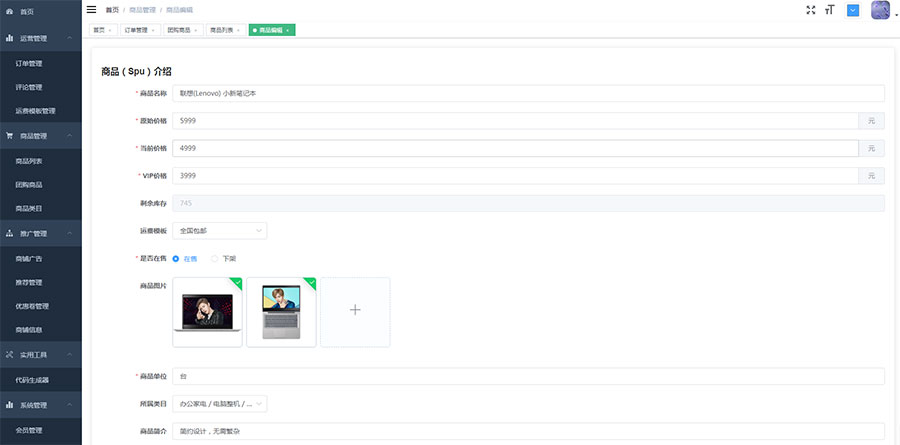Open 评论管理 in the sidebar menu
The width and height of the screenshot is (900, 445).
point(41,87)
